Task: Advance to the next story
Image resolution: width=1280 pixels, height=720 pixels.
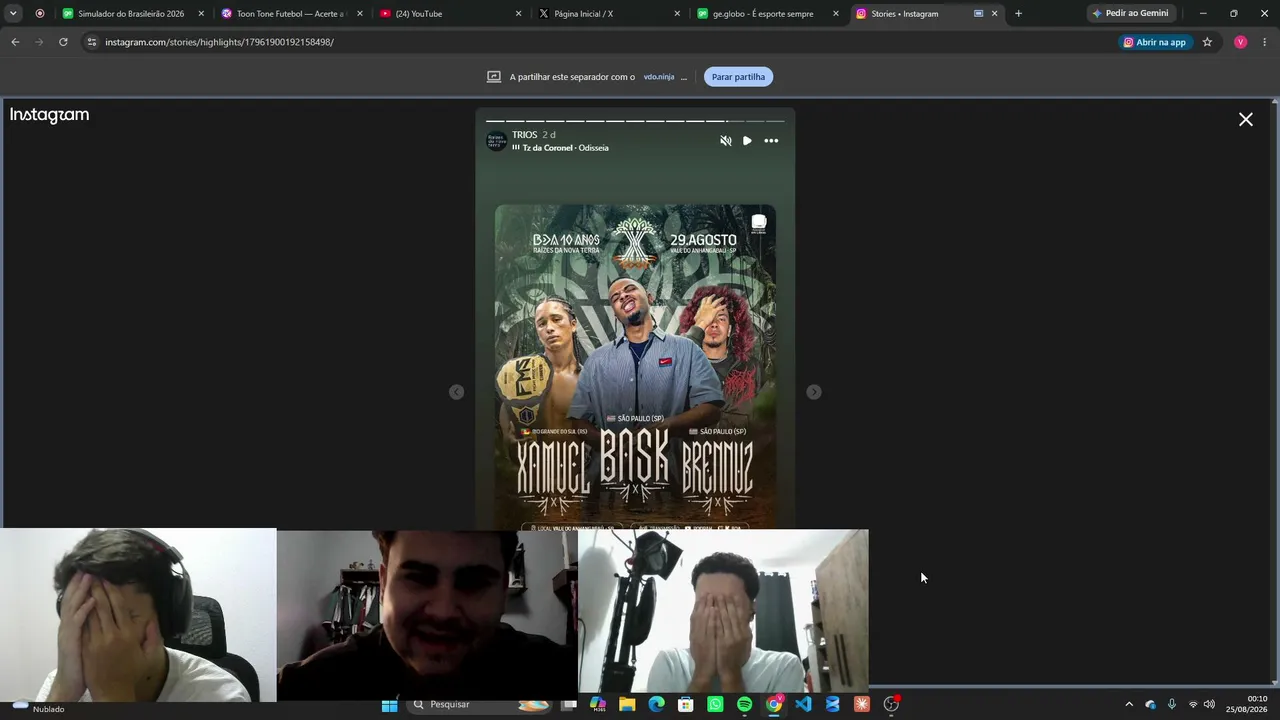Action: pos(814,392)
